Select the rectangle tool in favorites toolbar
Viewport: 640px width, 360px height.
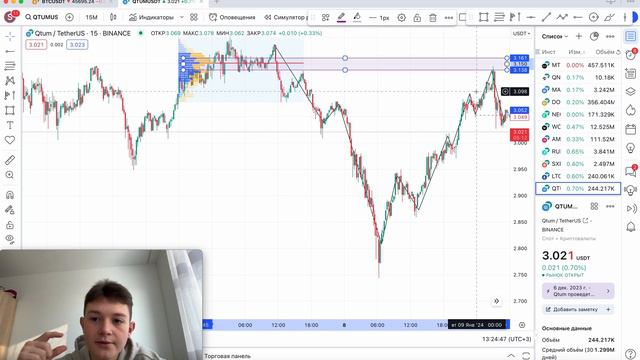click(484, 17)
